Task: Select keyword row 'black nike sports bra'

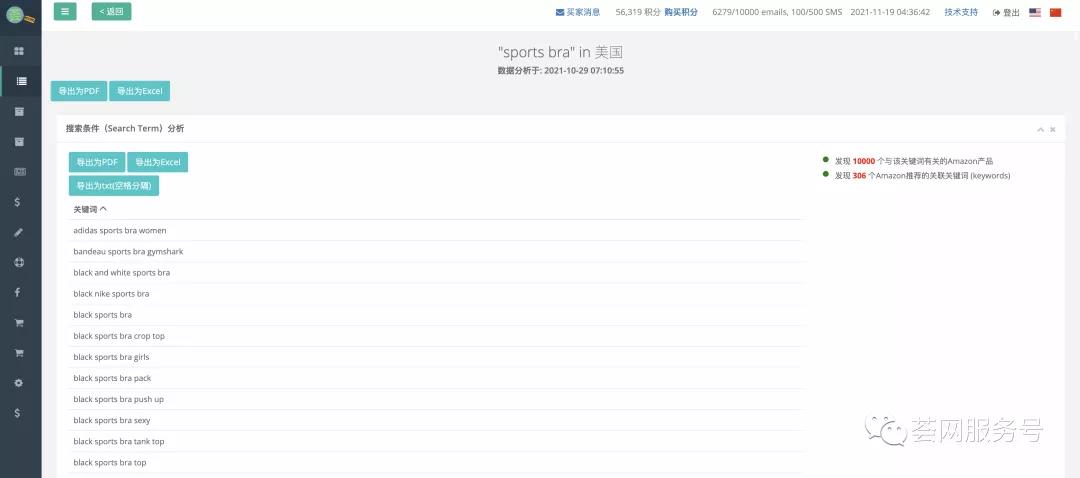Action: click(x=435, y=293)
